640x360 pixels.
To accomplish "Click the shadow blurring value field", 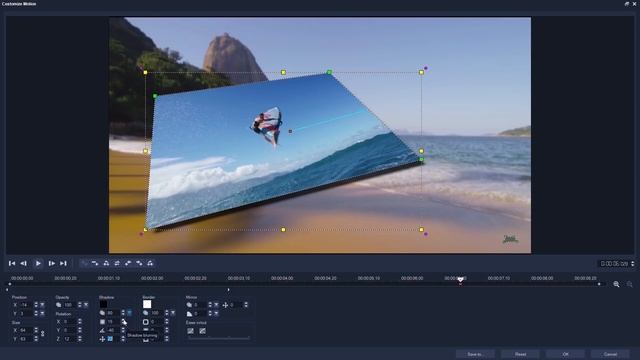I will click(113, 322).
